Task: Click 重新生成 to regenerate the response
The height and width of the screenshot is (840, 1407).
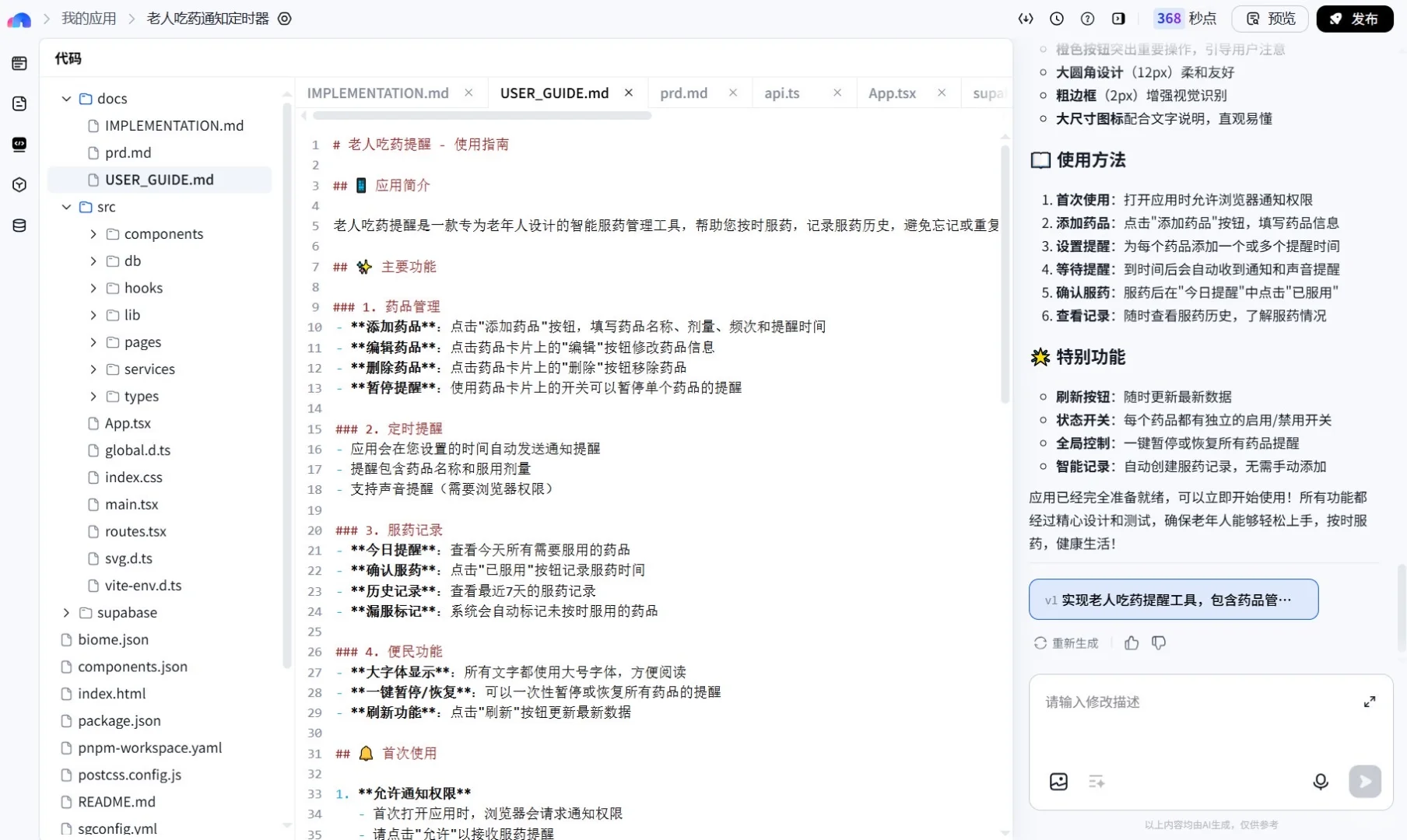Action: [x=1066, y=643]
